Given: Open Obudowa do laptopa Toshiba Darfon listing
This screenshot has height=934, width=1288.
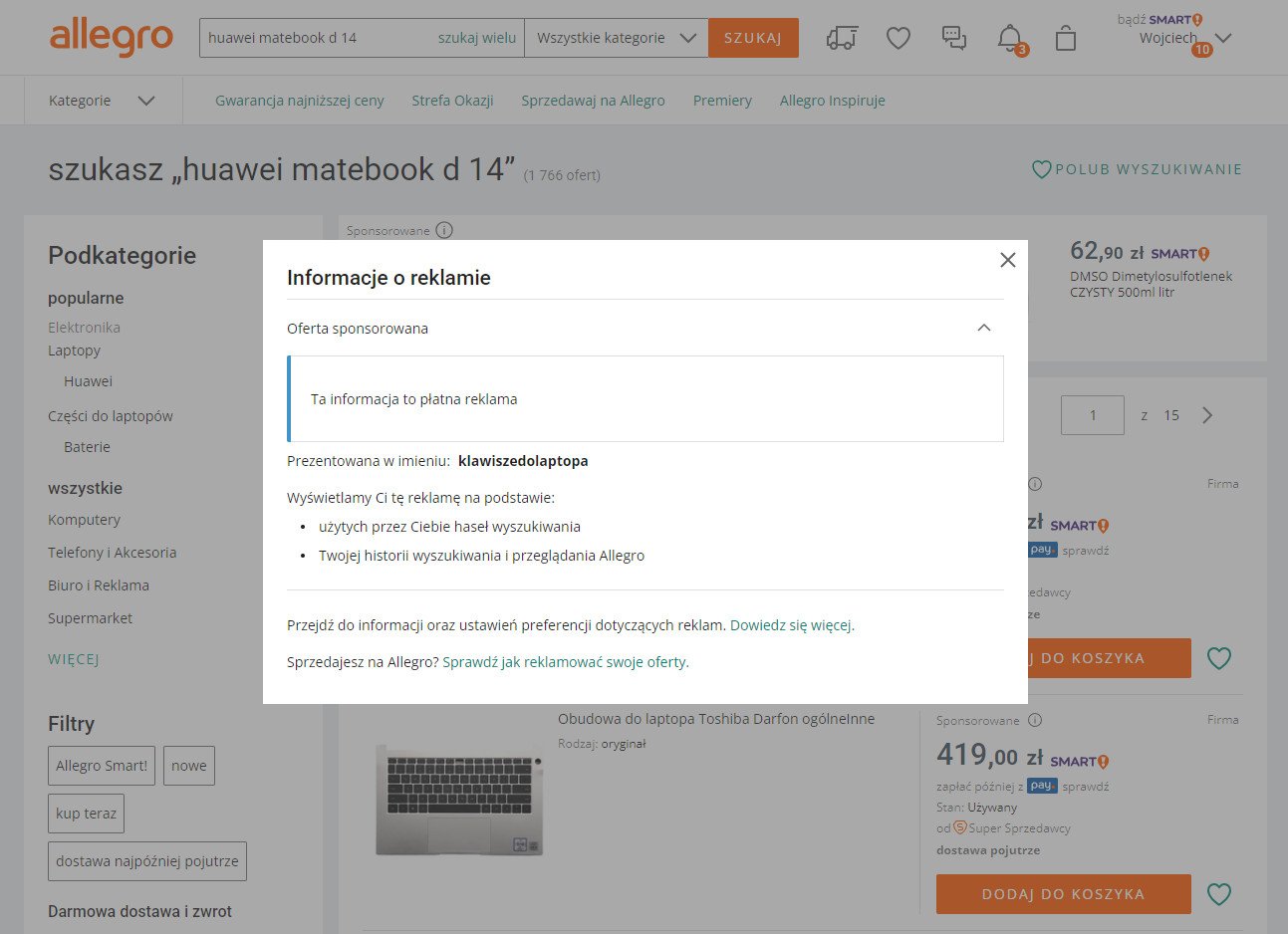Looking at the screenshot, I should tap(716, 719).
